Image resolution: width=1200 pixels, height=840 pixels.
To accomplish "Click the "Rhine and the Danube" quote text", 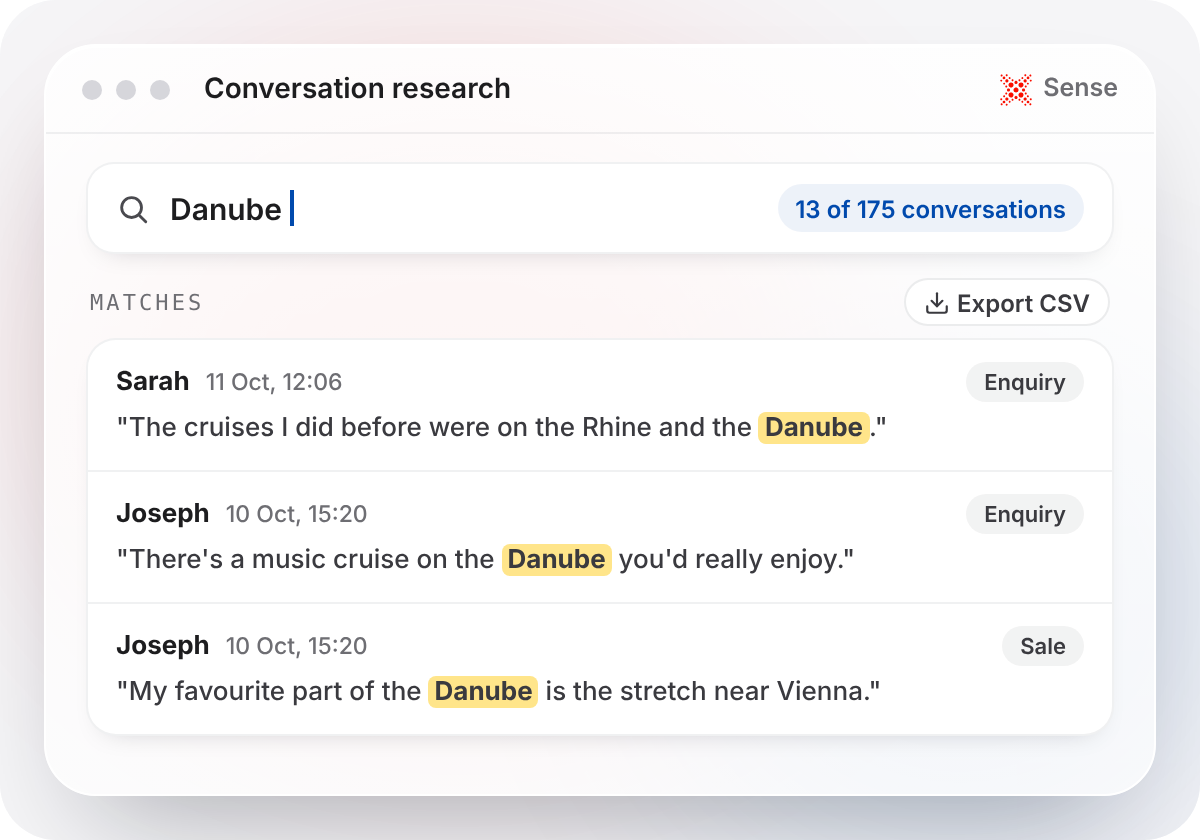I will tap(502, 427).
